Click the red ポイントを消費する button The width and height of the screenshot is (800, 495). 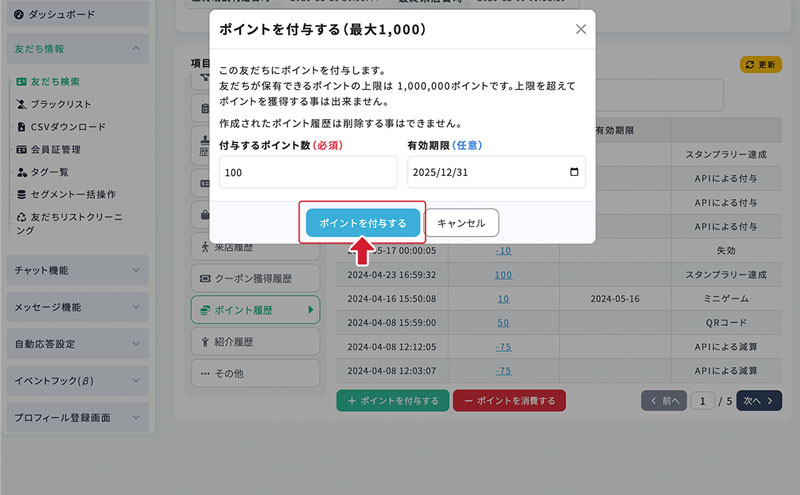click(509, 401)
